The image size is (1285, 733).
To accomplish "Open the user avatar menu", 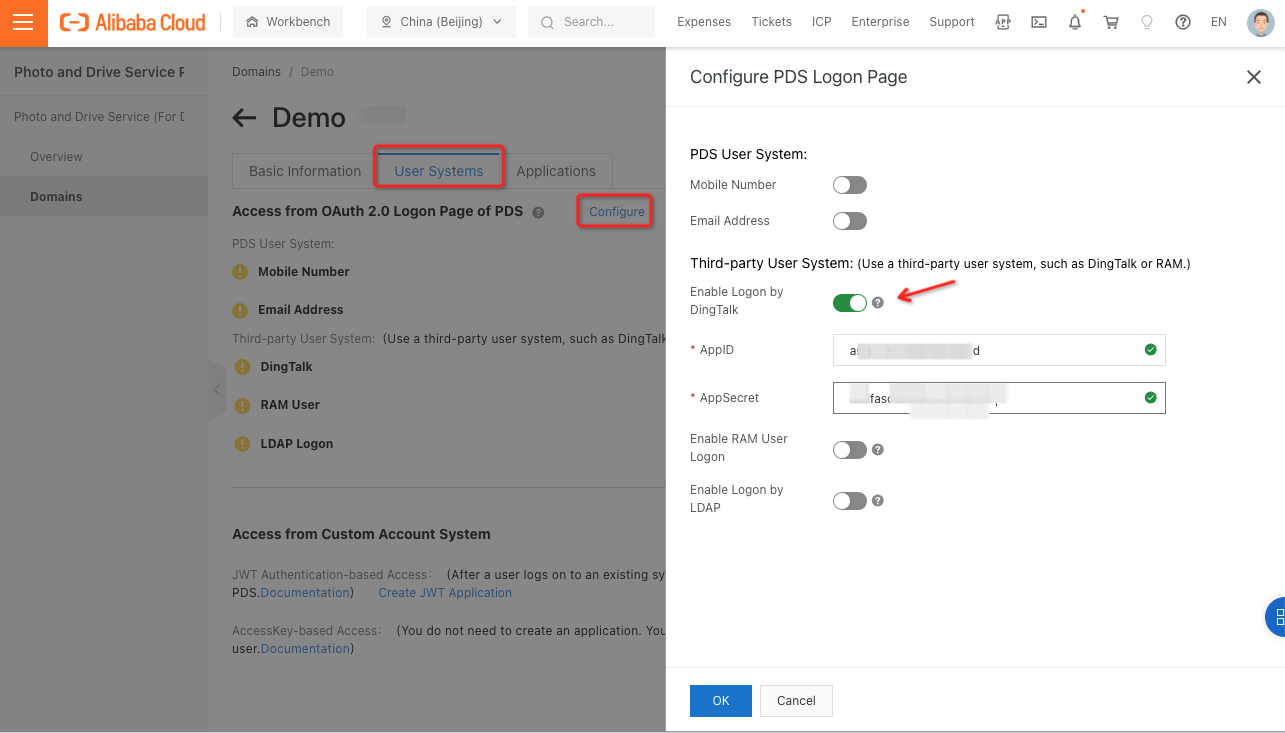I will coord(1261,22).
